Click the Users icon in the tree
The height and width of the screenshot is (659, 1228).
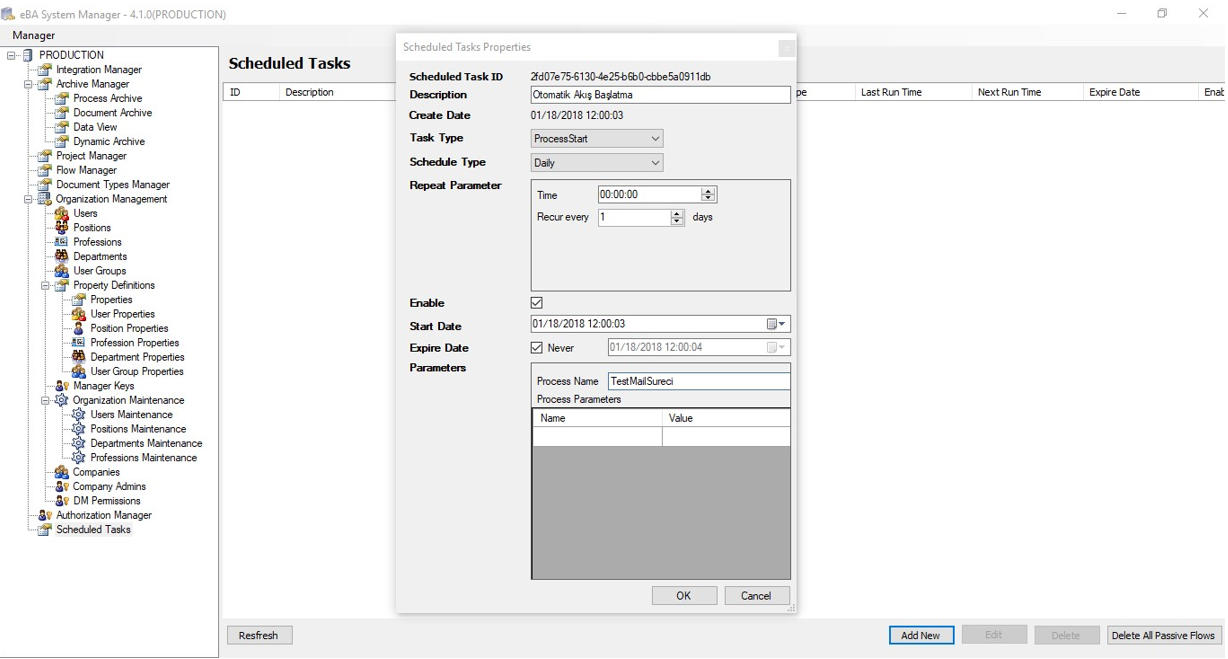coord(62,214)
